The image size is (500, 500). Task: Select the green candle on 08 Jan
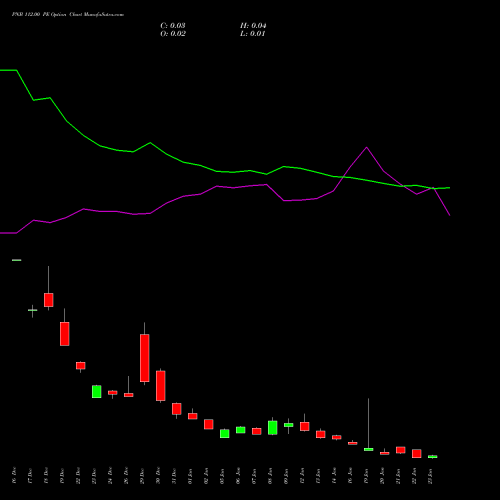click(x=273, y=428)
